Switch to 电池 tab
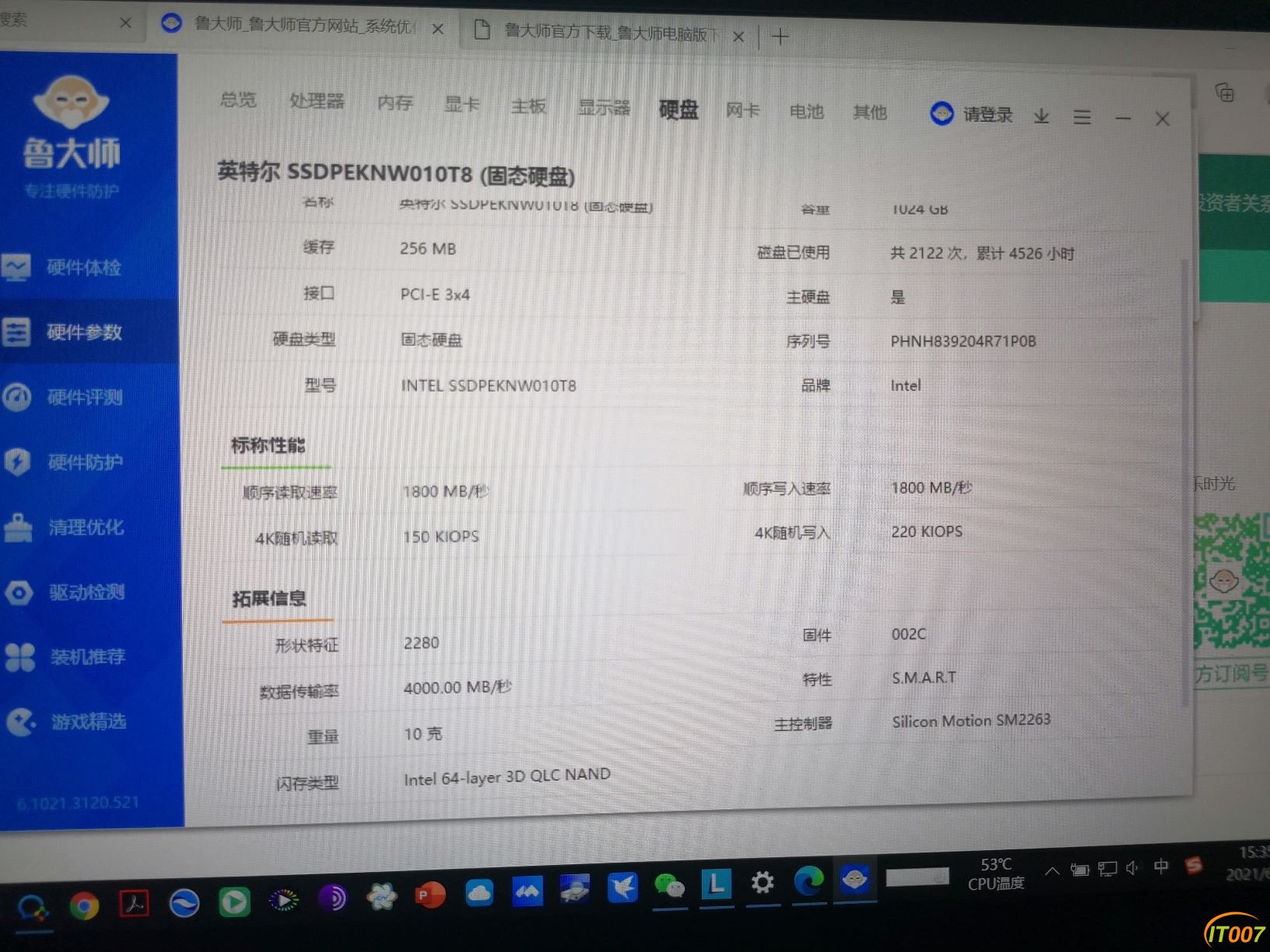 (x=806, y=111)
